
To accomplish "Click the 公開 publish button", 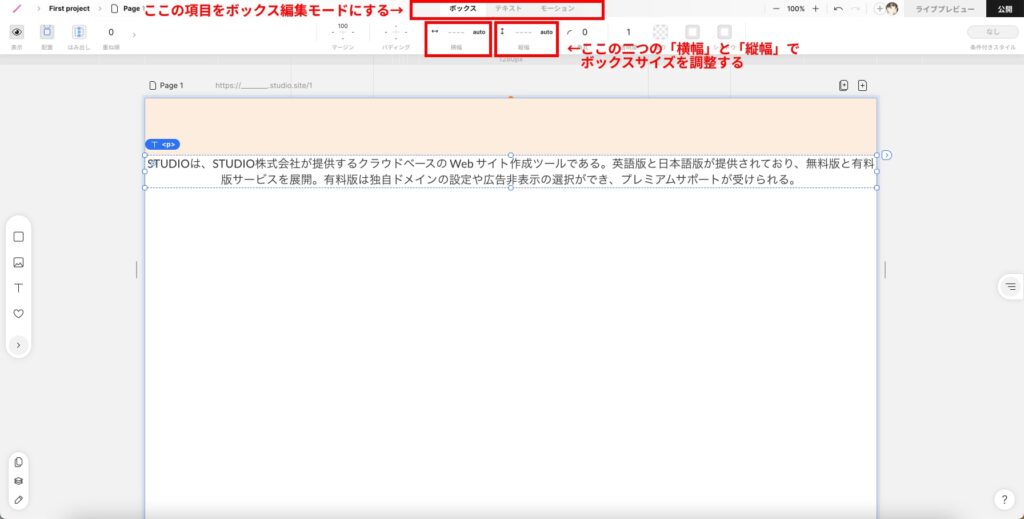I will pyautogui.click(x=1005, y=9).
